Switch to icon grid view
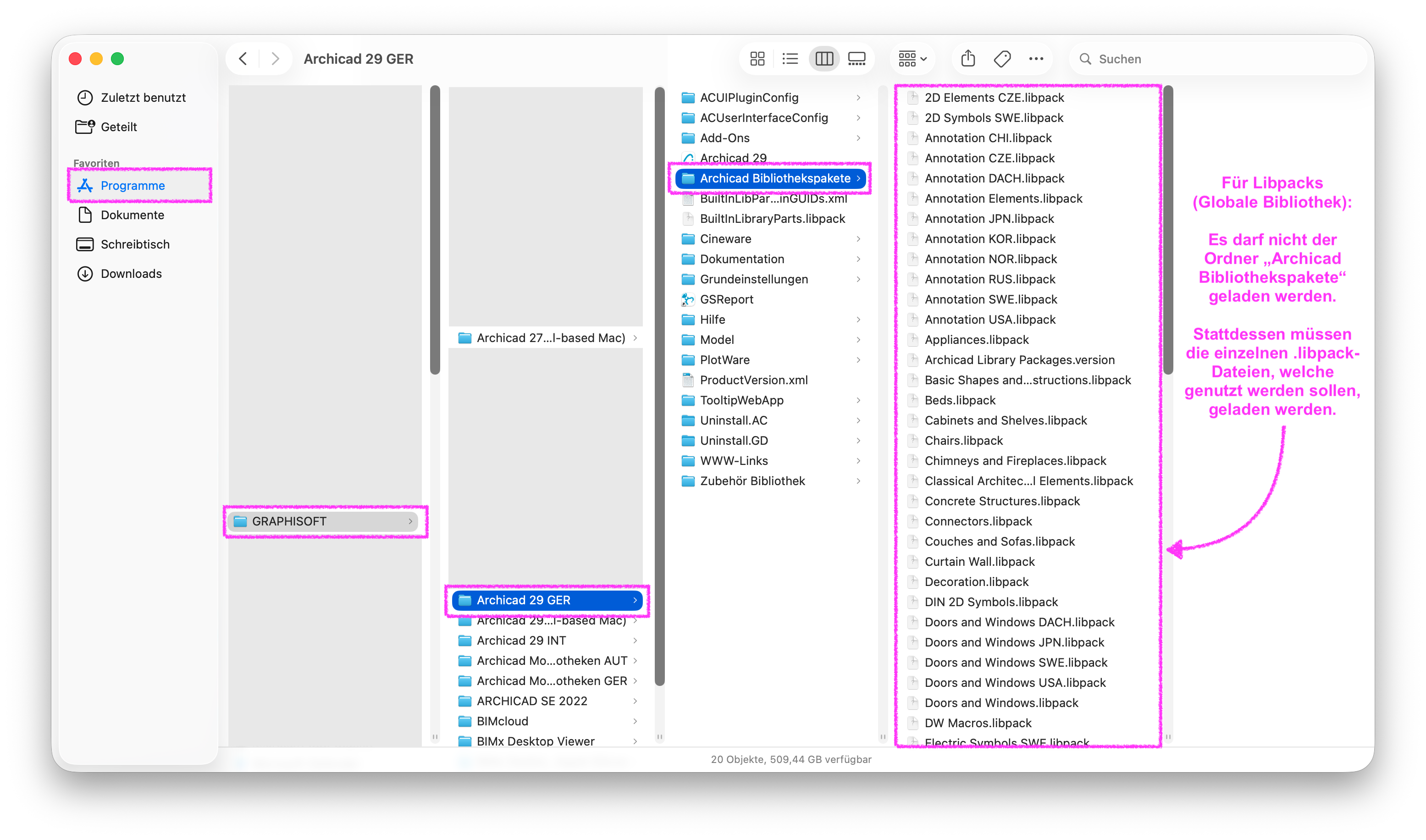Viewport: 1426px width, 840px height. [x=757, y=59]
